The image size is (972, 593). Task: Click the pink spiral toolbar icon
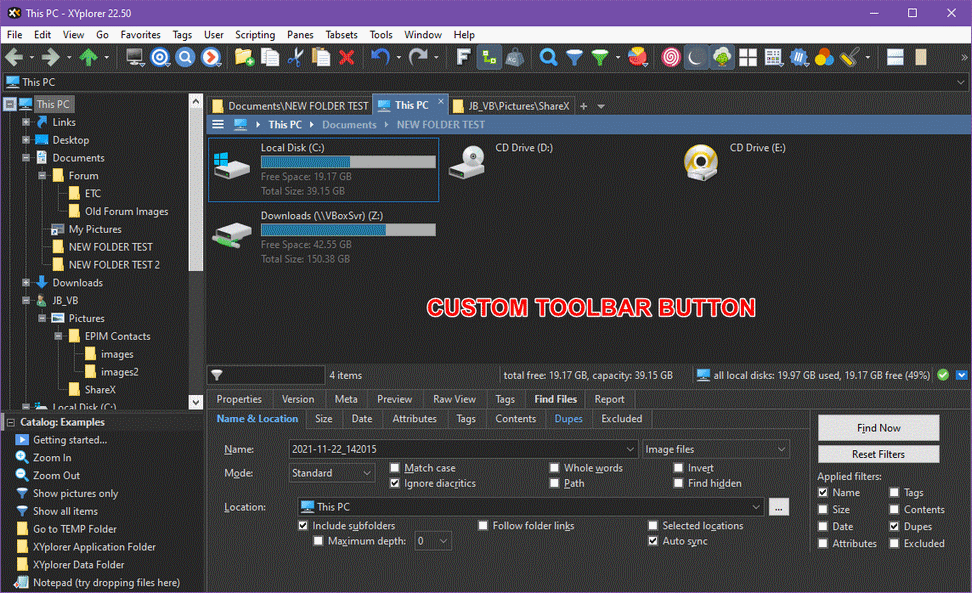(671, 58)
